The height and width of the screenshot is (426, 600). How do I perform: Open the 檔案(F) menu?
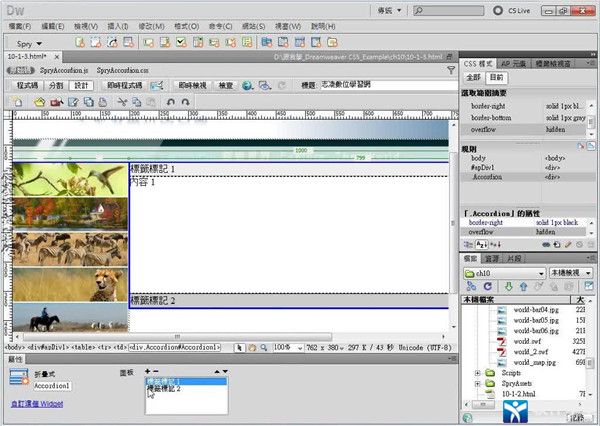click(x=20, y=26)
